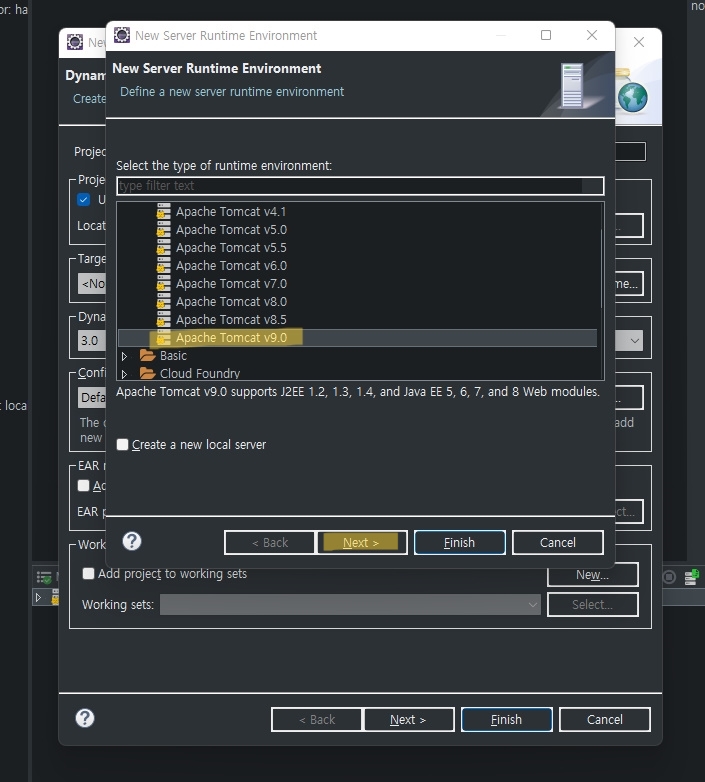Click Next in Dynamic Web Project dialog
Image resolution: width=705 pixels, height=782 pixels.
tap(409, 720)
